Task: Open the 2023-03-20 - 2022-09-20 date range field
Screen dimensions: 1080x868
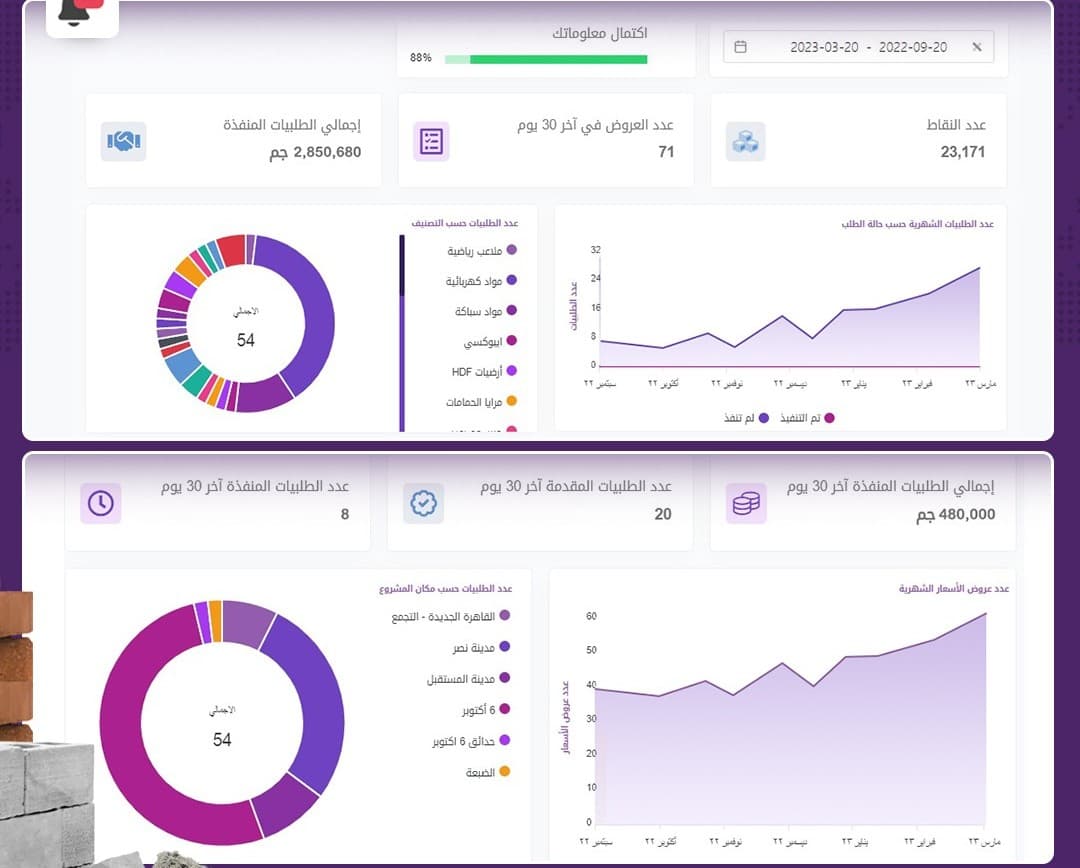Action: pyautogui.click(x=858, y=47)
